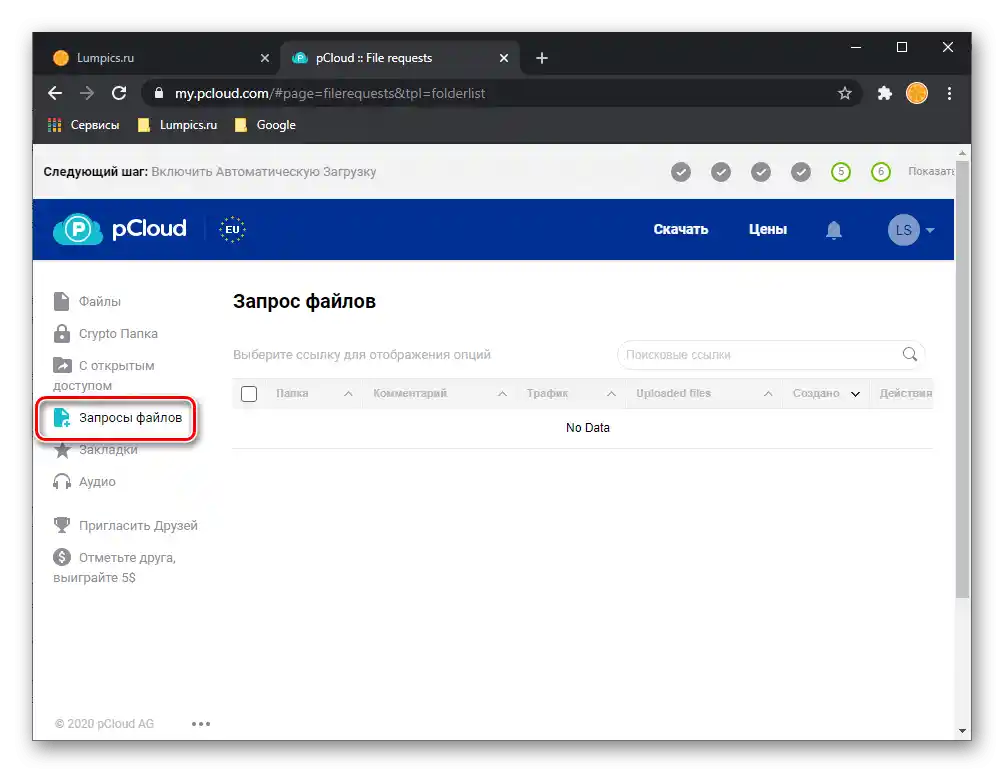Screen dimensions: 1004x773
Task: Select Запросы файлов in the sidebar
Action: [x=117, y=418]
